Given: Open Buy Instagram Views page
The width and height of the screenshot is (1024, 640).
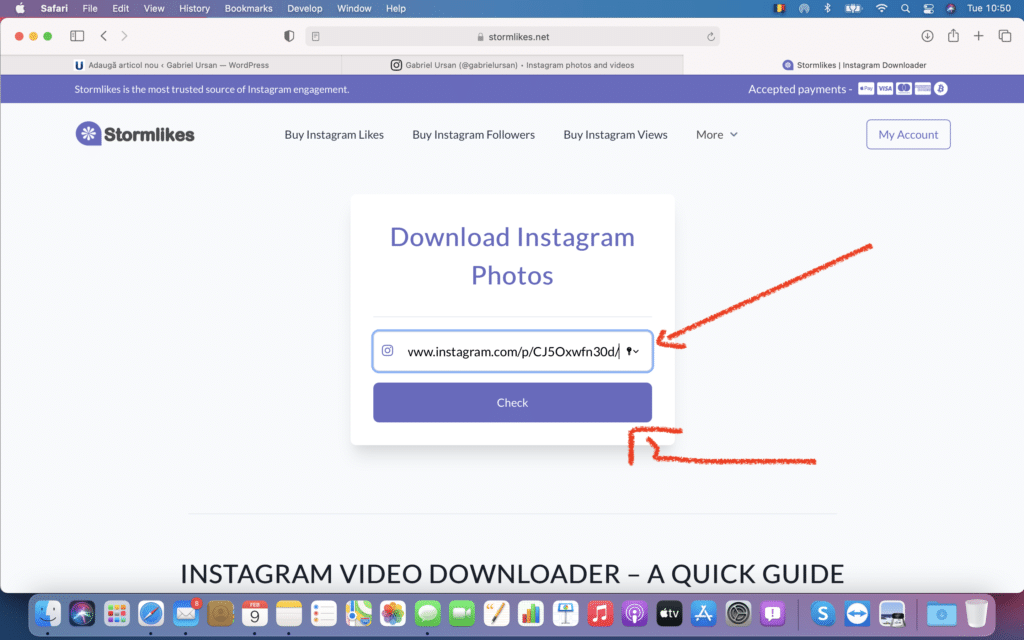Looking at the screenshot, I should [615, 135].
